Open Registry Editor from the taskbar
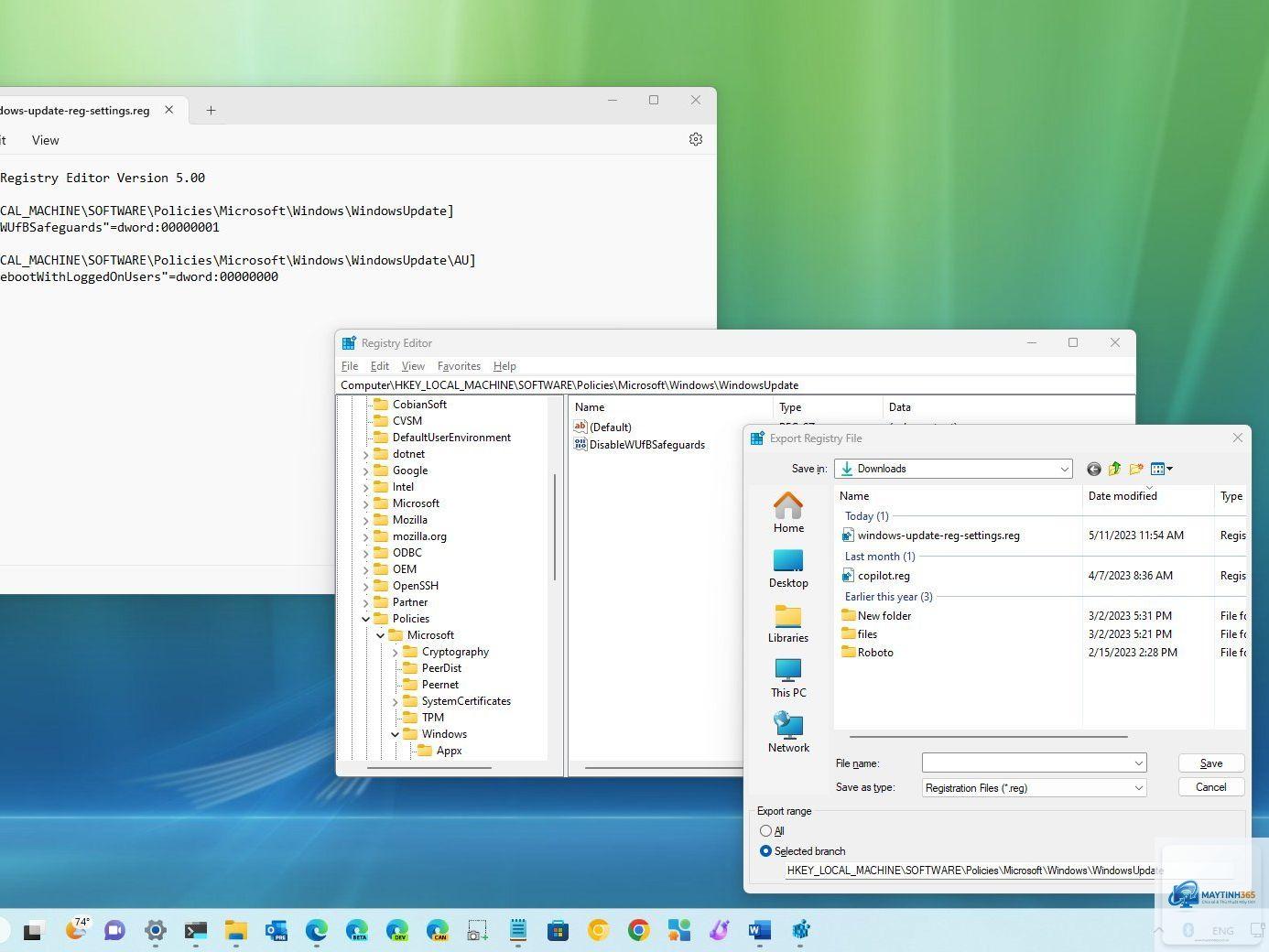This screenshot has width=1269, height=952. pyautogui.click(x=800, y=931)
